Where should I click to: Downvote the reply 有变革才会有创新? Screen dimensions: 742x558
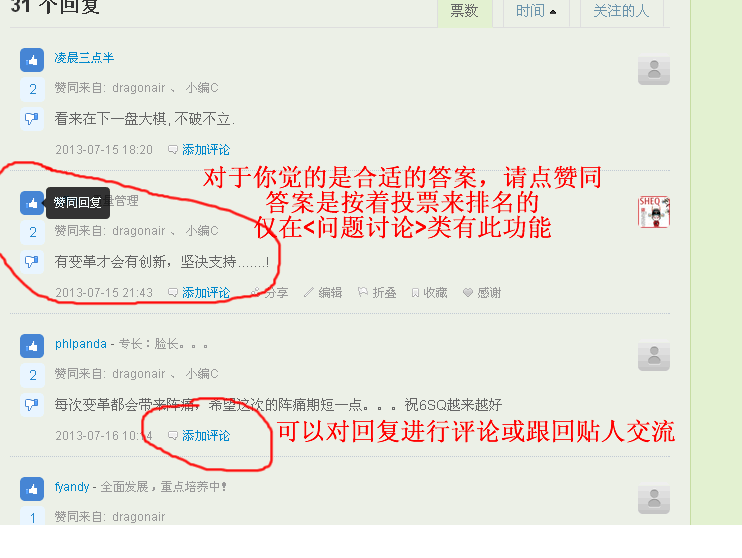click(x=32, y=261)
